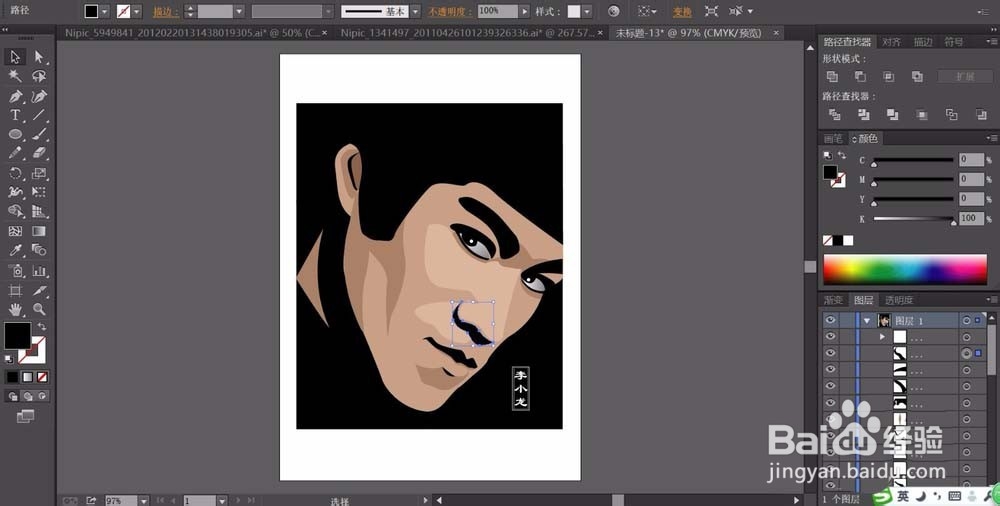Image resolution: width=1000 pixels, height=506 pixels.
Task: Open the 透明度 panel tab
Action: click(x=899, y=300)
